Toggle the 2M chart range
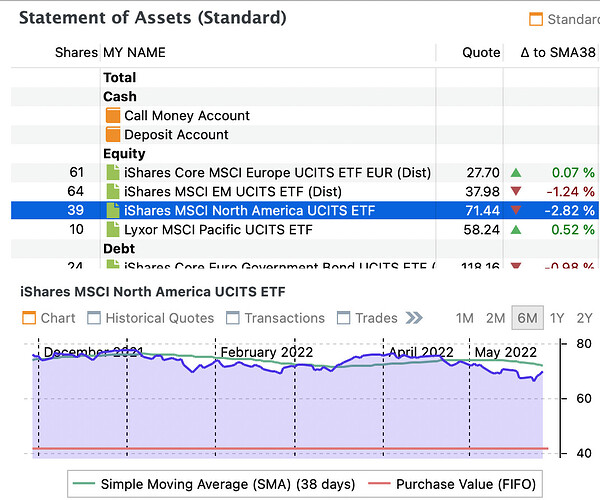Image resolution: width=600 pixels, height=500 pixels. [x=495, y=318]
